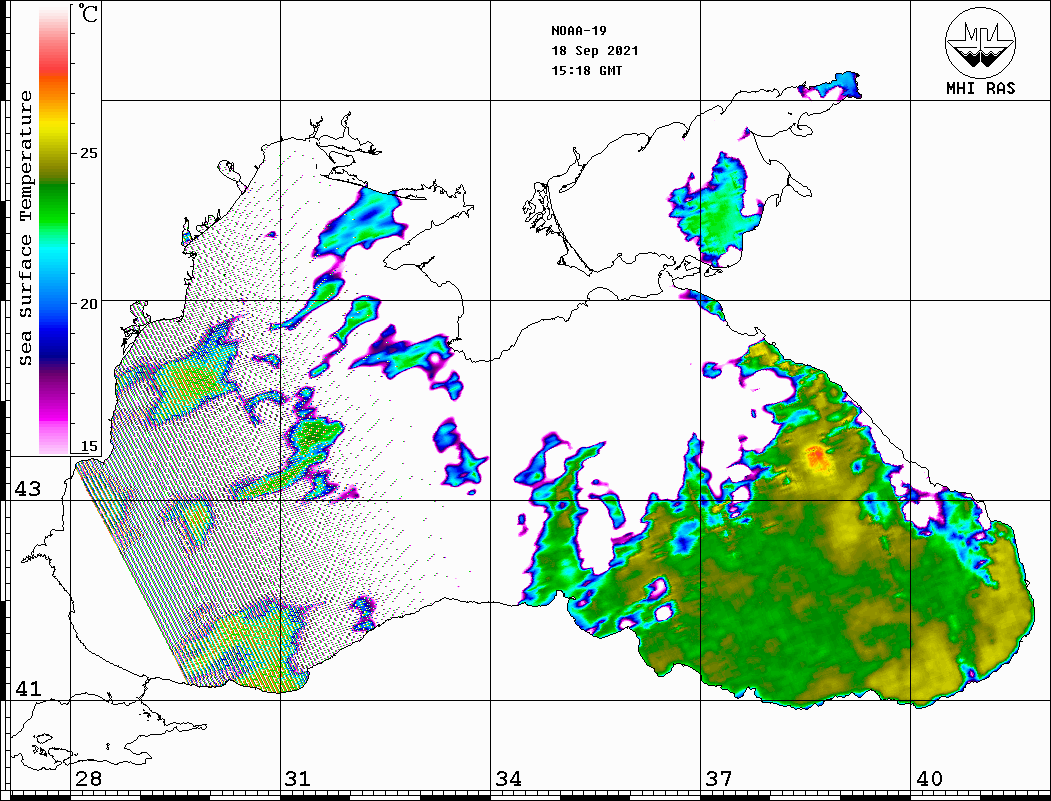The height and width of the screenshot is (801, 1051).
Task: Click the 'Sea Surface Temperature' legend title
Action: 25,228
